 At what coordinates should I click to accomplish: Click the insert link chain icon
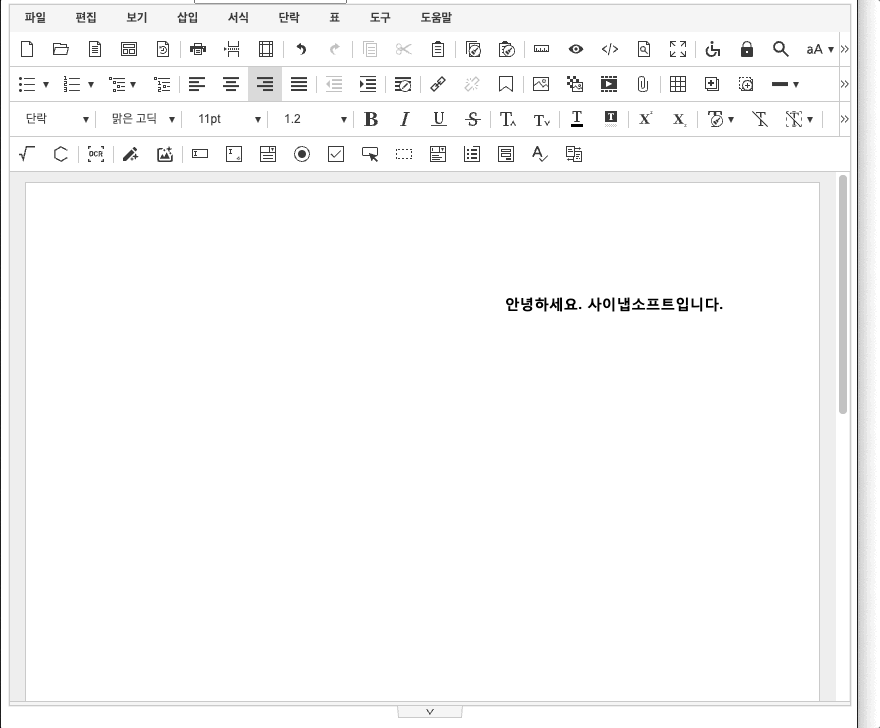point(437,84)
